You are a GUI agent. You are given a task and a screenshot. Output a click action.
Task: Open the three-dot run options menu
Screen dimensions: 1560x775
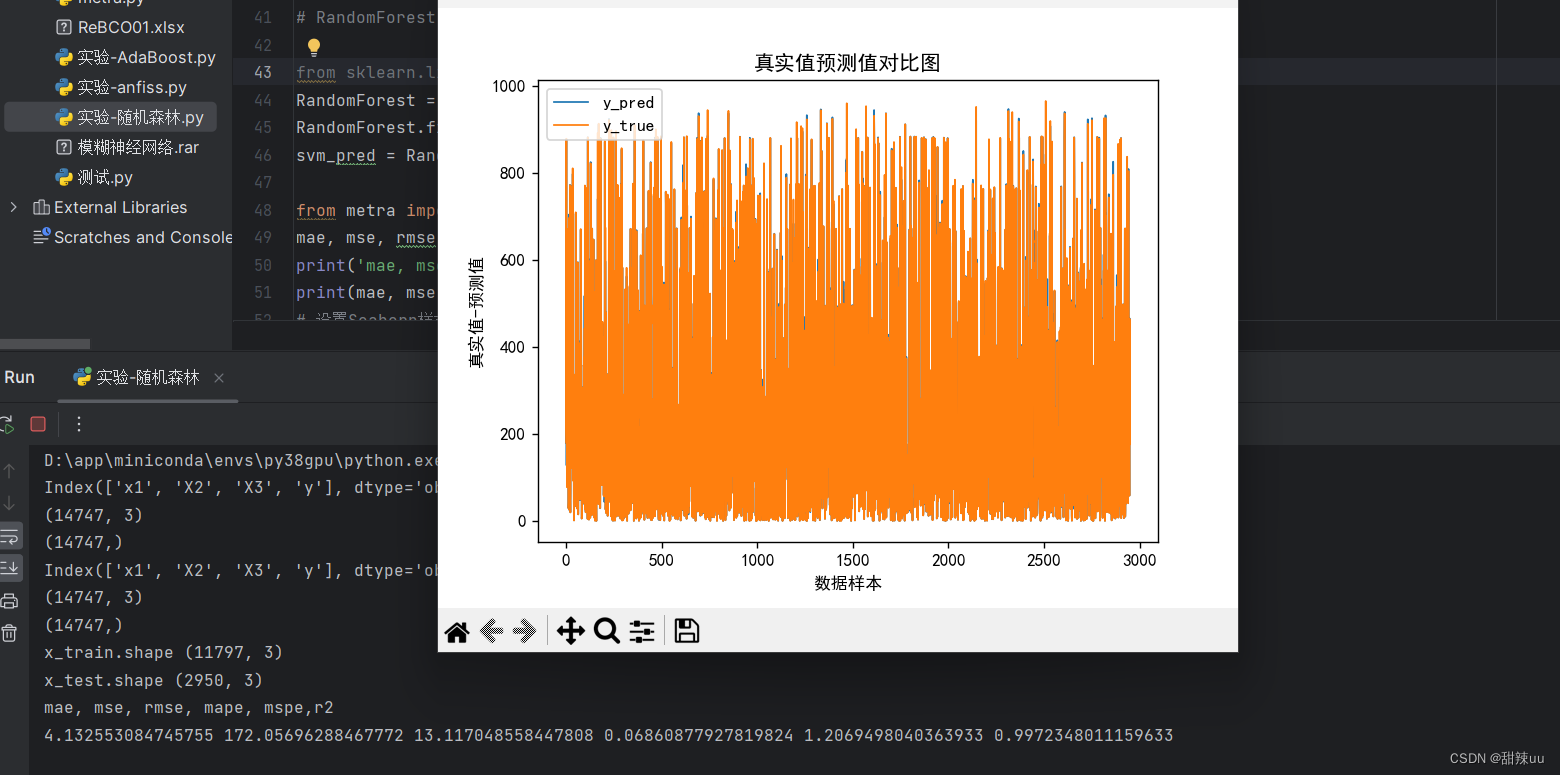pyautogui.click(x=78, y=424)
